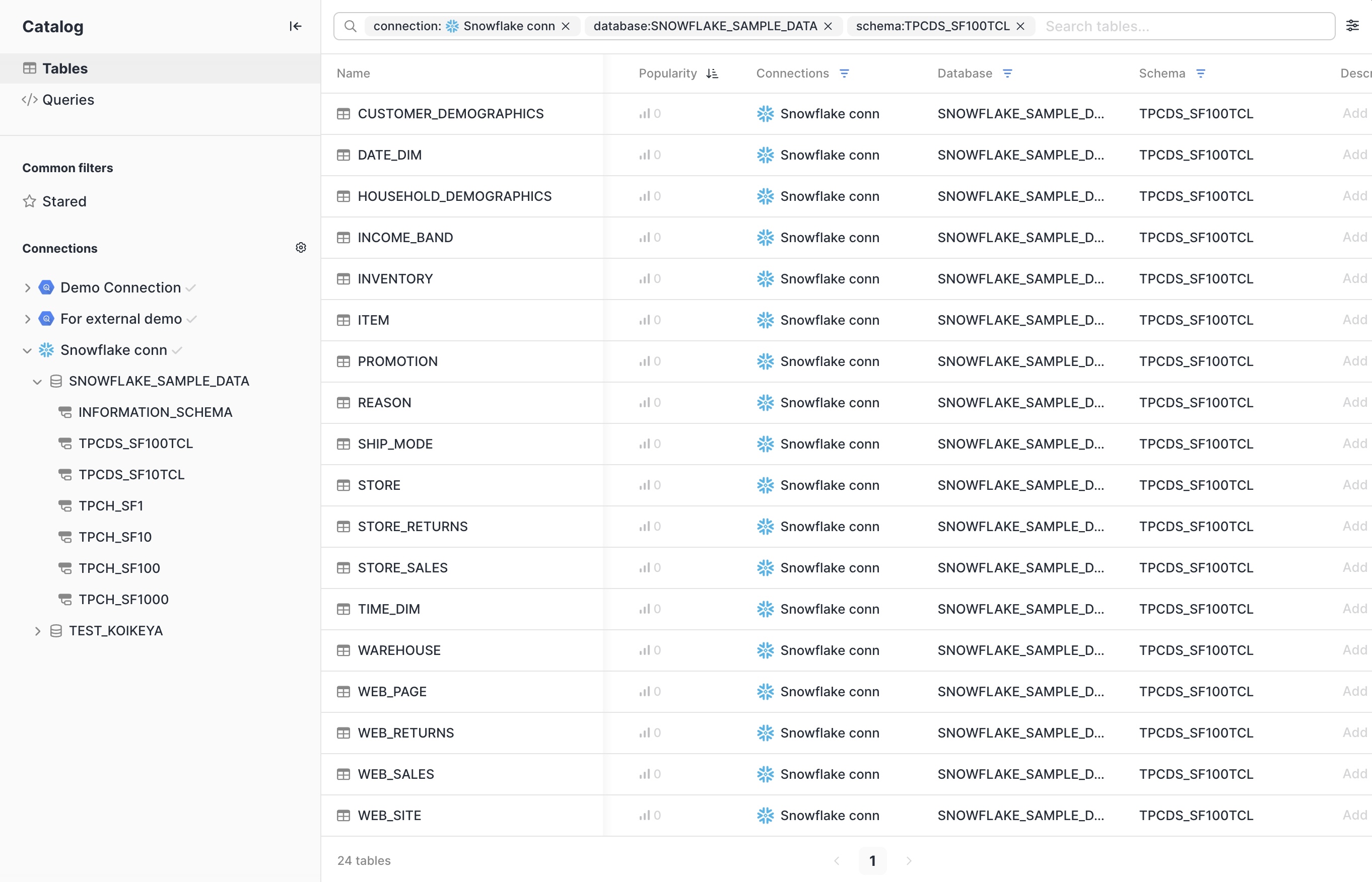This screenshot has height=882, width=1372.
Task: Open Database column filter icon
Action: (1007, 73)
